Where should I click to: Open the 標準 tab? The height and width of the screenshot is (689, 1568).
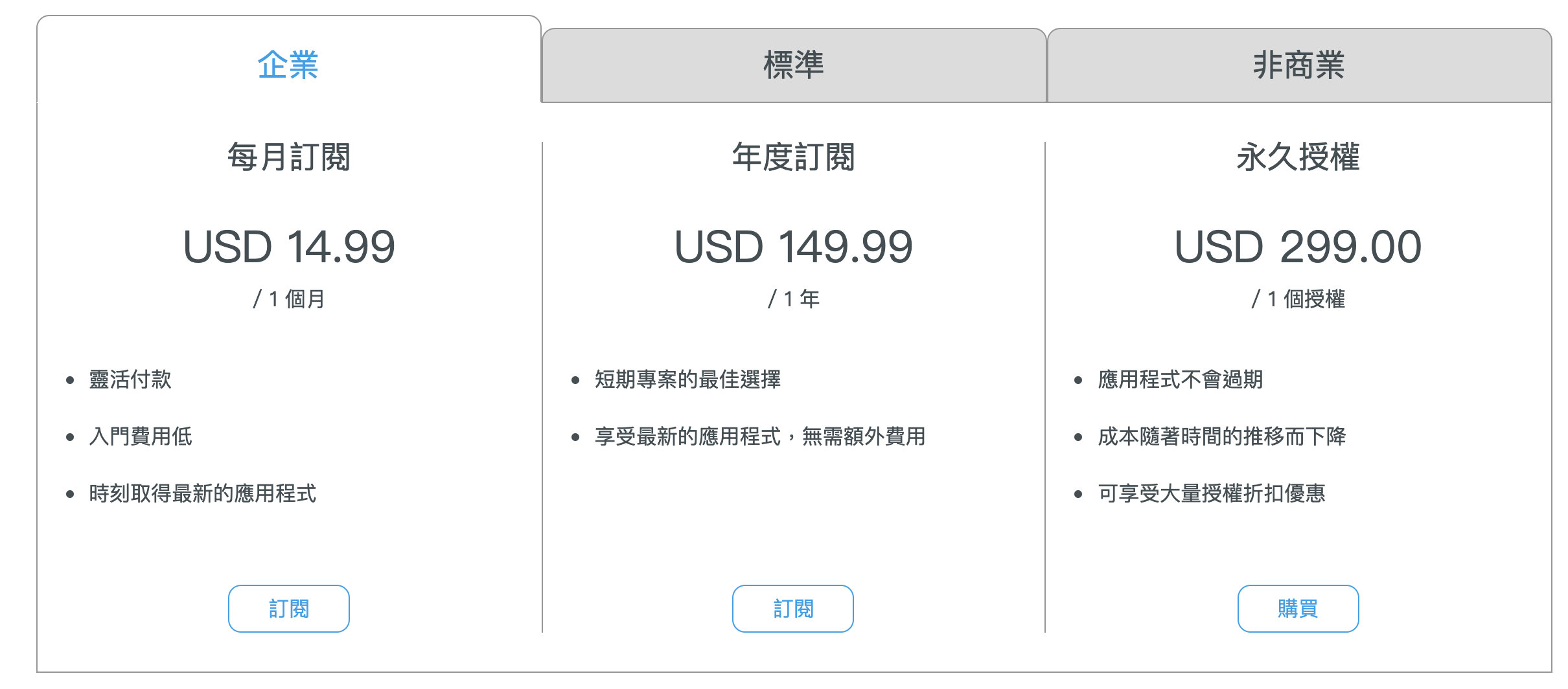click(x=794, y=65)
